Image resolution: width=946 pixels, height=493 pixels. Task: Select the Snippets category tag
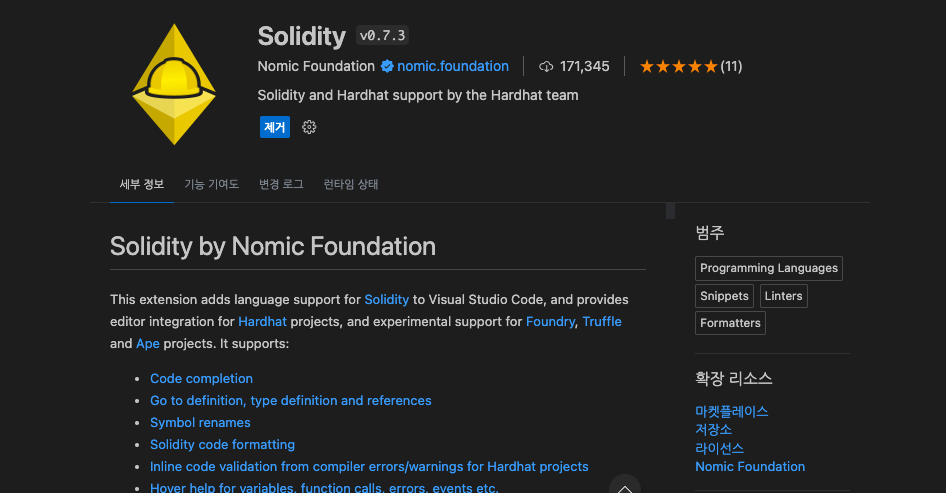(725, 296)
